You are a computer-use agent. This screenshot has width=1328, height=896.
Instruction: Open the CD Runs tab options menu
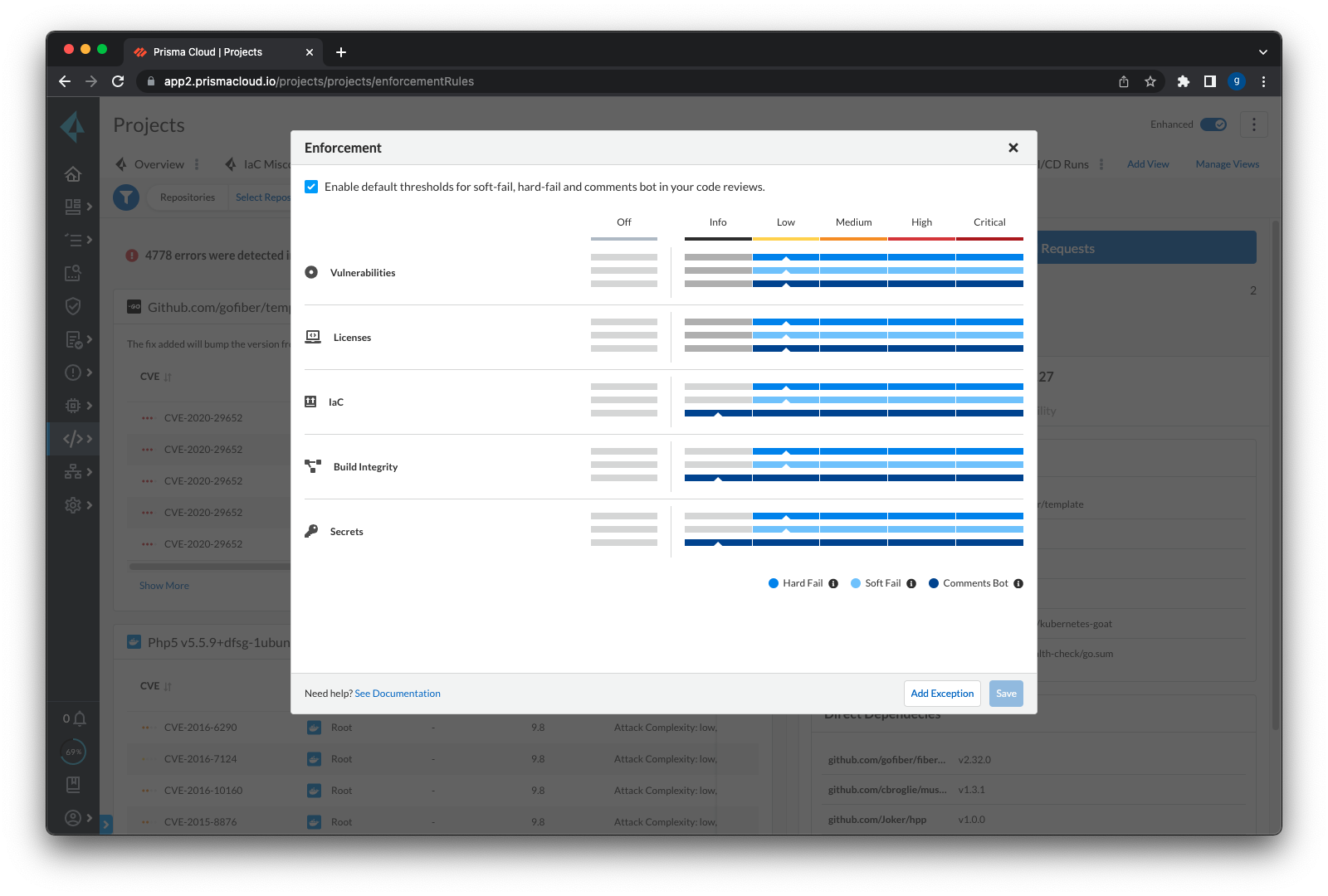pos(1101,164)
